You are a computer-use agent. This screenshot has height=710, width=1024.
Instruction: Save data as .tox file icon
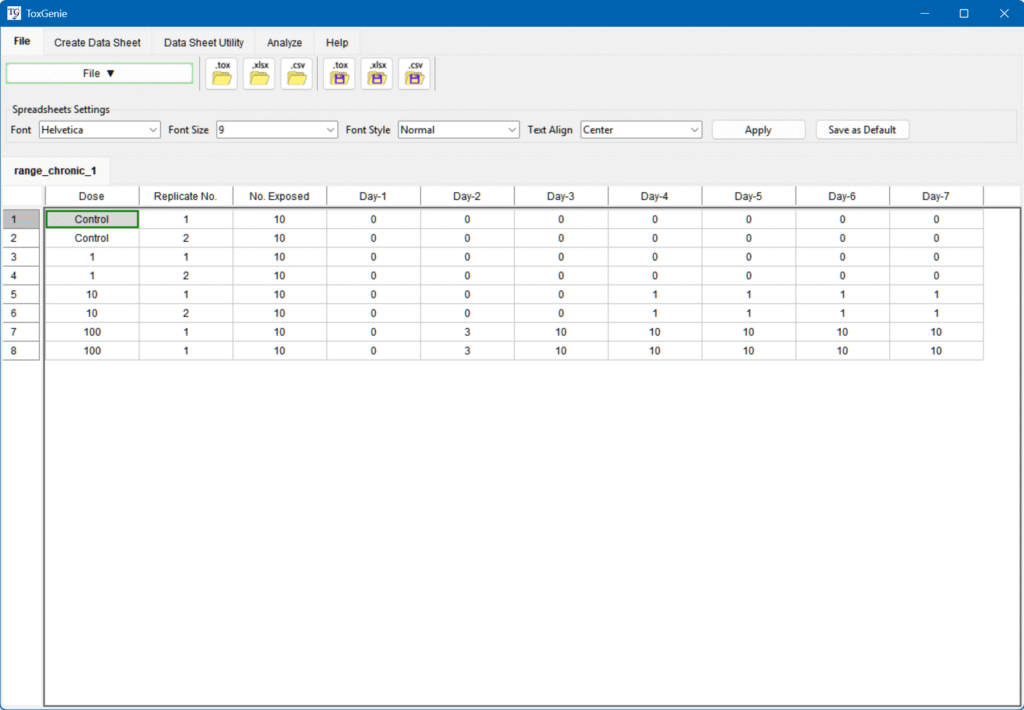click(339, 73)
